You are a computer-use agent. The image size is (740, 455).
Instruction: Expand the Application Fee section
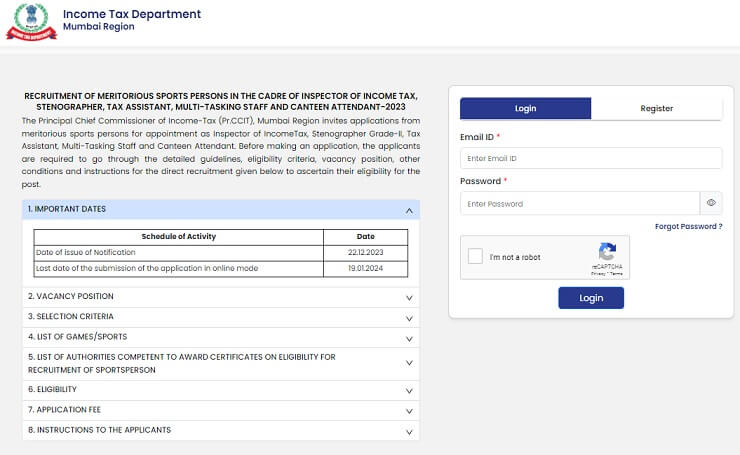pos(221,411)
